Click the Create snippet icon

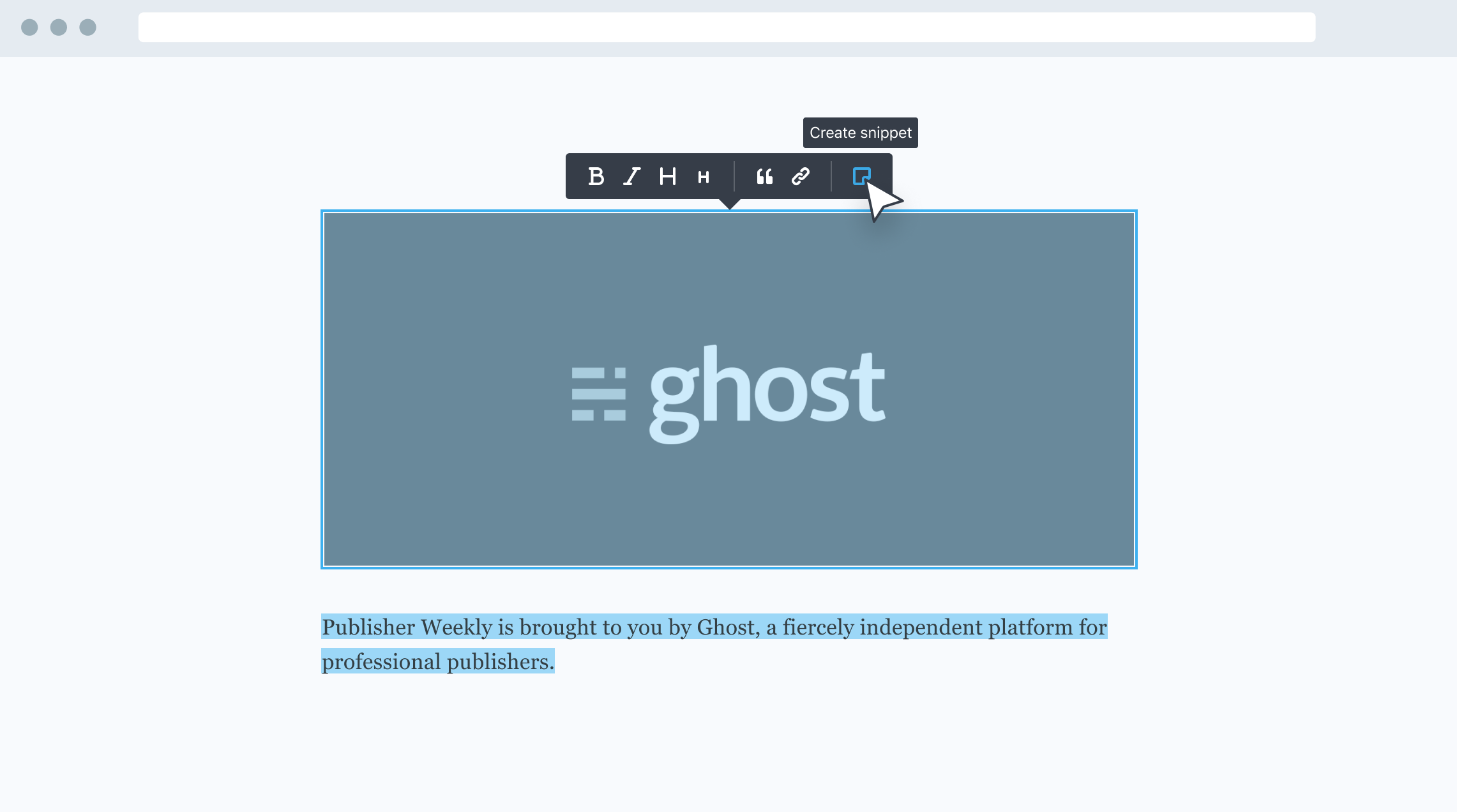(x=862, y=175)
